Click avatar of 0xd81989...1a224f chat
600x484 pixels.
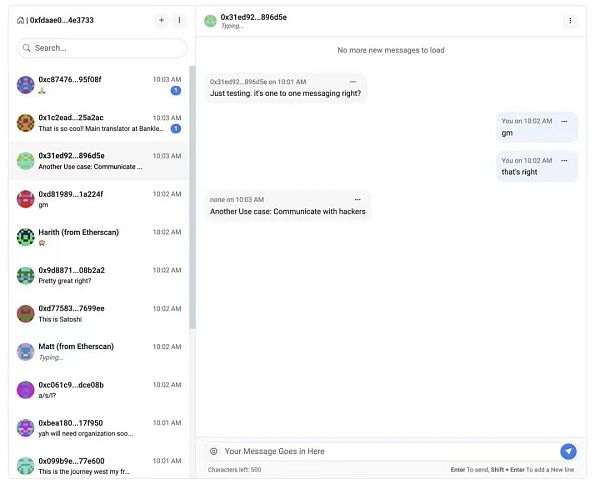(26, 199)
